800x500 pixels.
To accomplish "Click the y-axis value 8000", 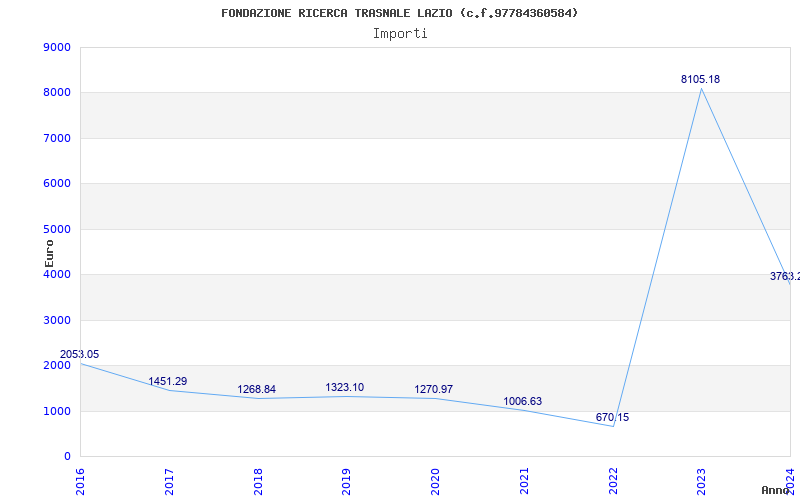I will [57, 93].
